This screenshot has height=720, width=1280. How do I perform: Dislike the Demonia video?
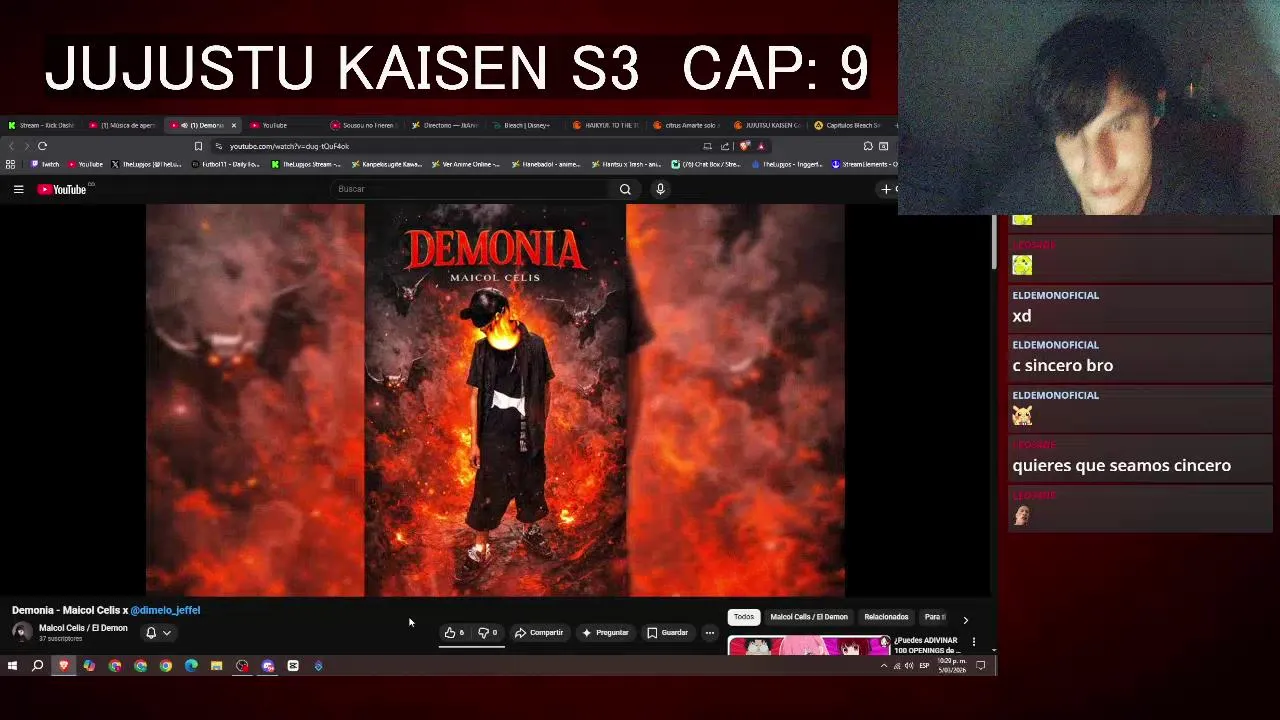pos(487,633)
